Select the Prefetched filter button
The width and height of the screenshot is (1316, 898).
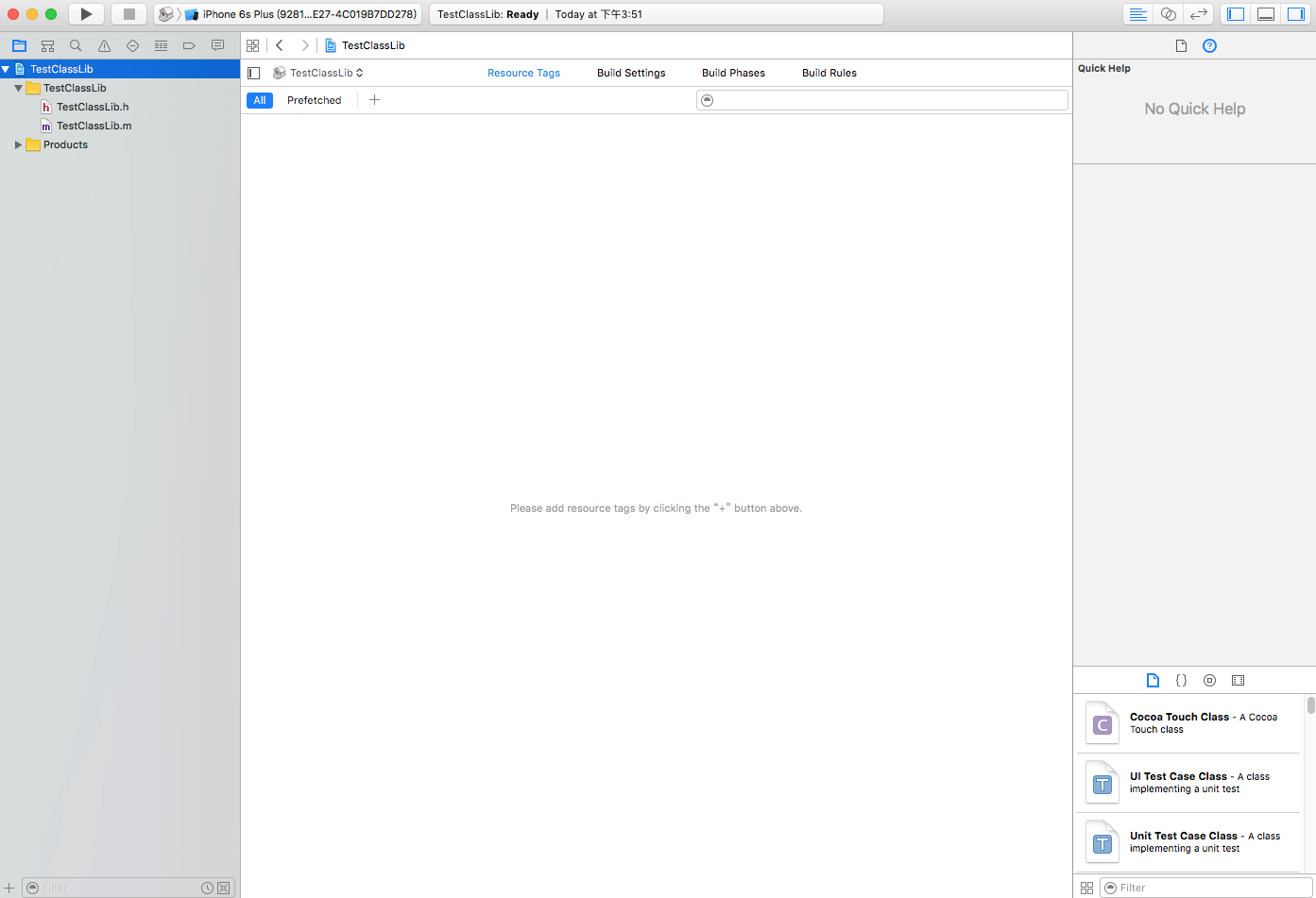coord(315,100)
